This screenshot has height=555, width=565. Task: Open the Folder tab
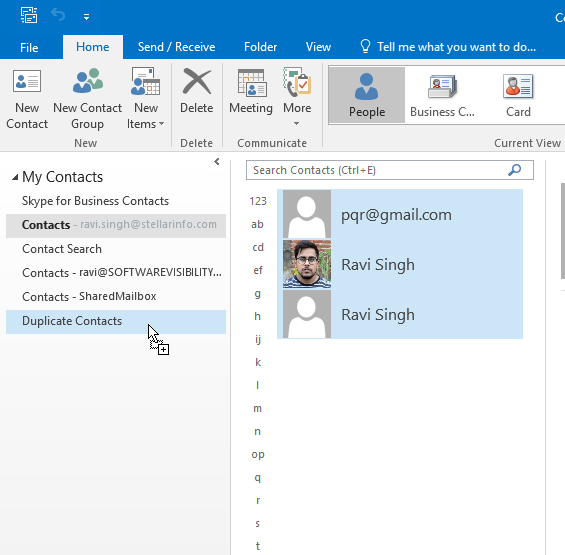[x=261, y=47]
